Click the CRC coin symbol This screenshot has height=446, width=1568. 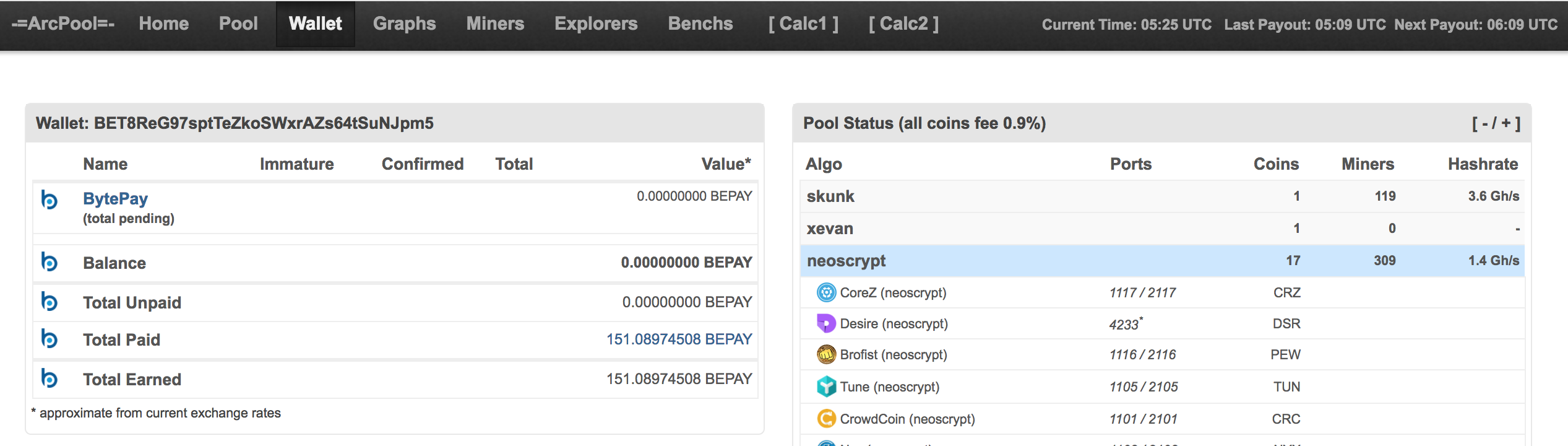coord(1286,419)
